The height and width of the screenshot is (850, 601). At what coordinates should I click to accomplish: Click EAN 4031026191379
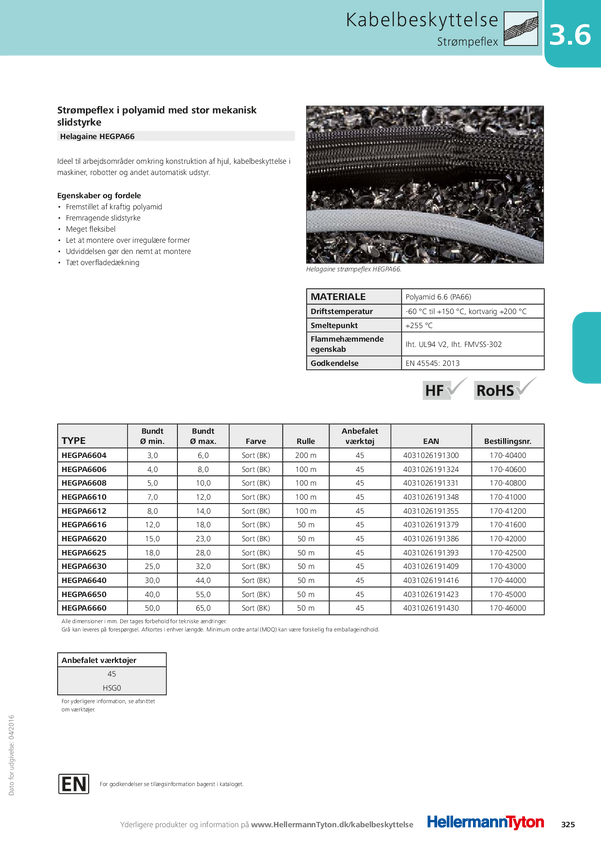[x=431, y=525]
